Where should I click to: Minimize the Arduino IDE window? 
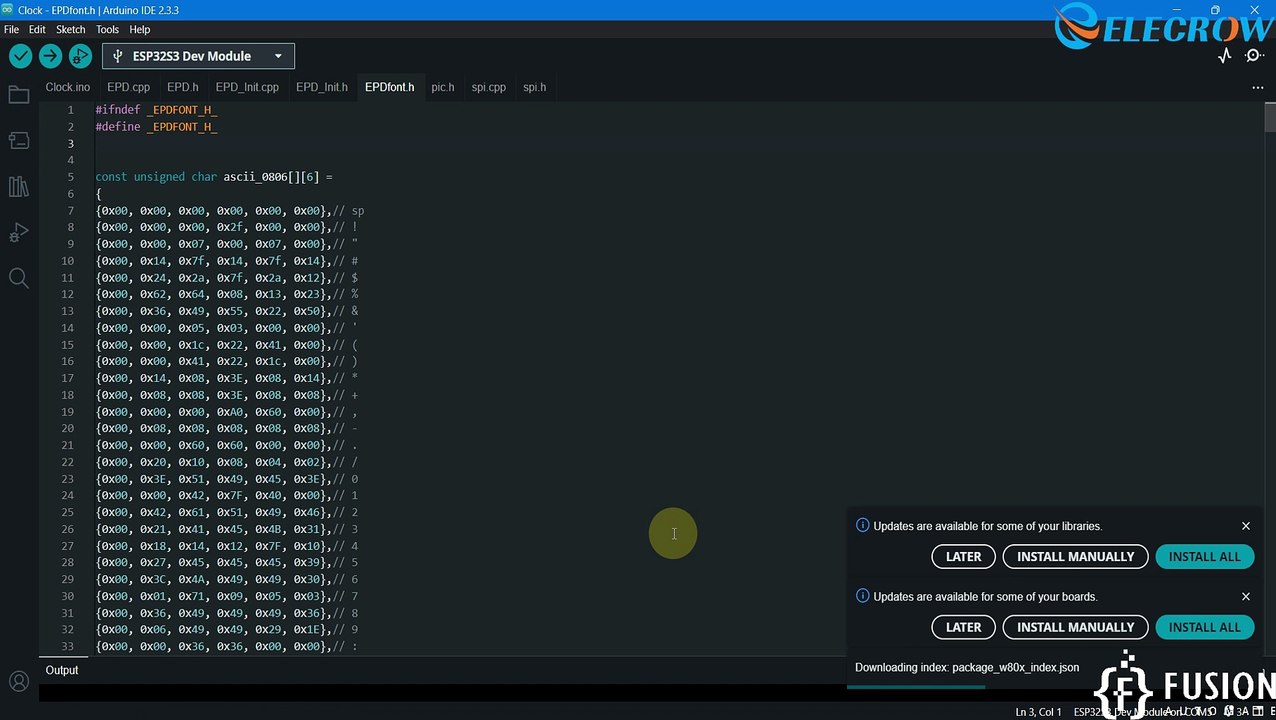tap(1177, 10)
